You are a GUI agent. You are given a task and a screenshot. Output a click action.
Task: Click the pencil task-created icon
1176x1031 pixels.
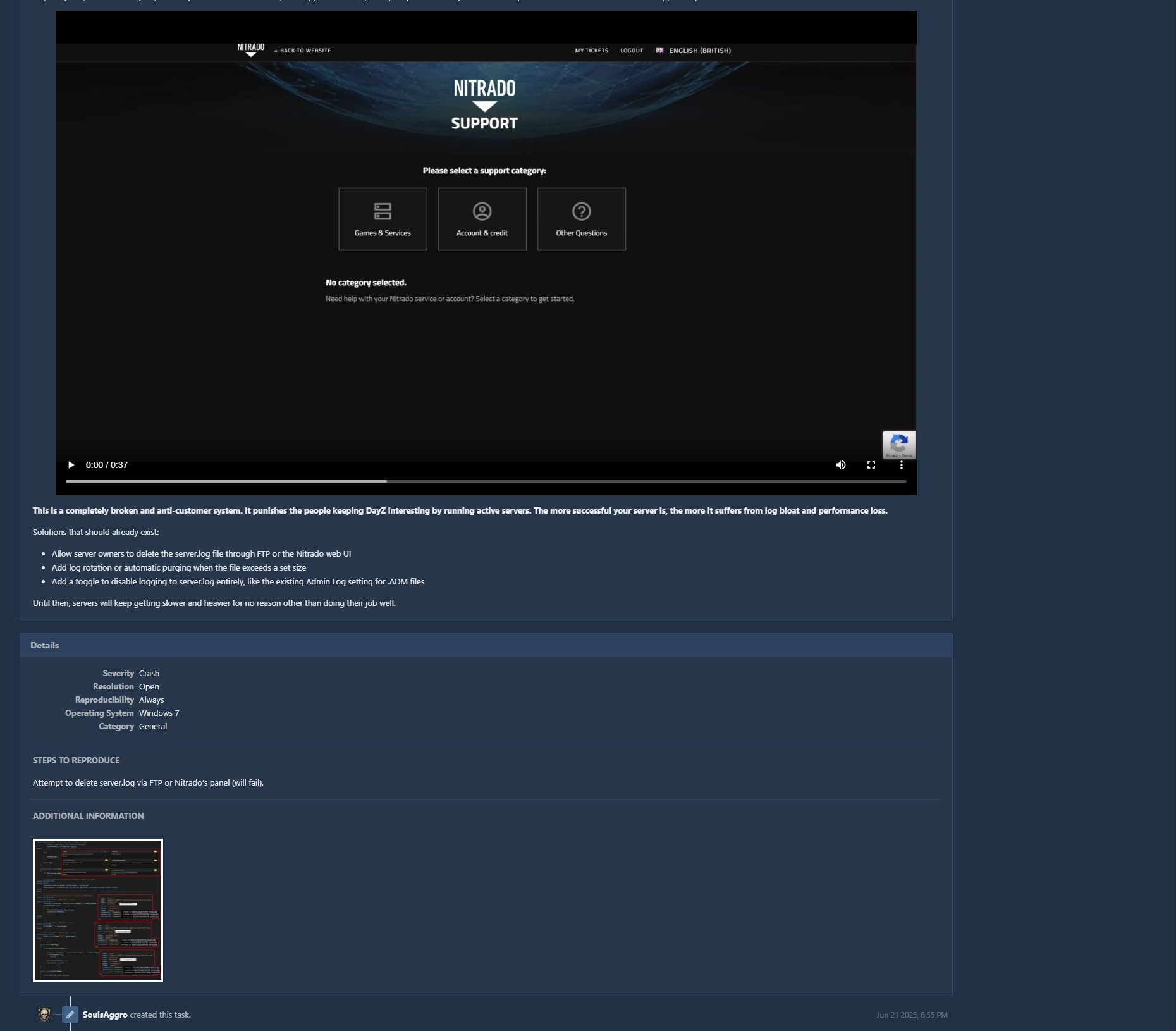pos(70,1015)
